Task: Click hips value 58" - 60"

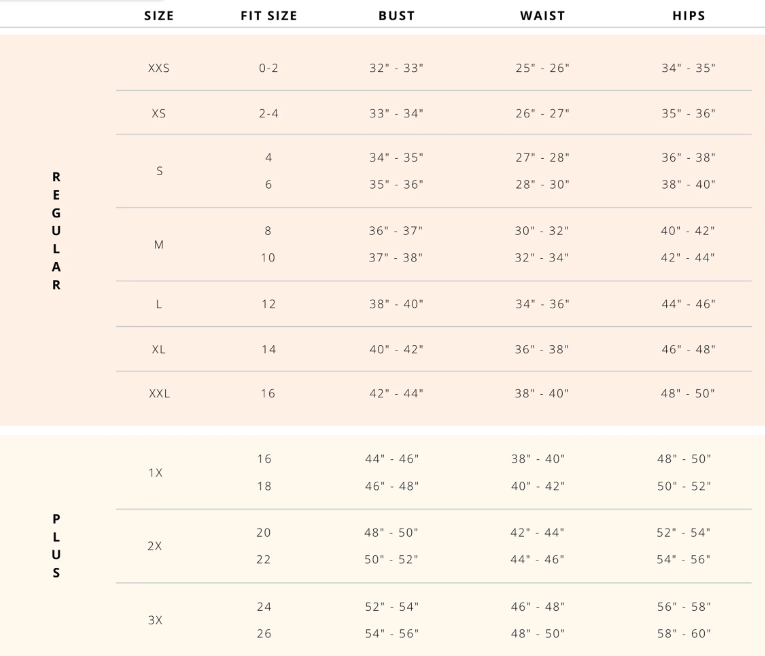Action: pos(684,633)
